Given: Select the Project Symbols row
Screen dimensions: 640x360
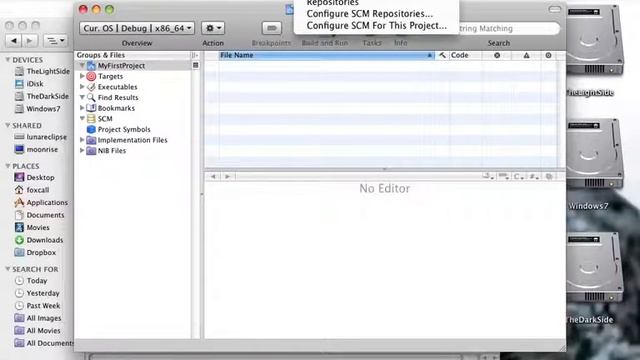Looking at the screenshot, I should (x=133, y=129).
